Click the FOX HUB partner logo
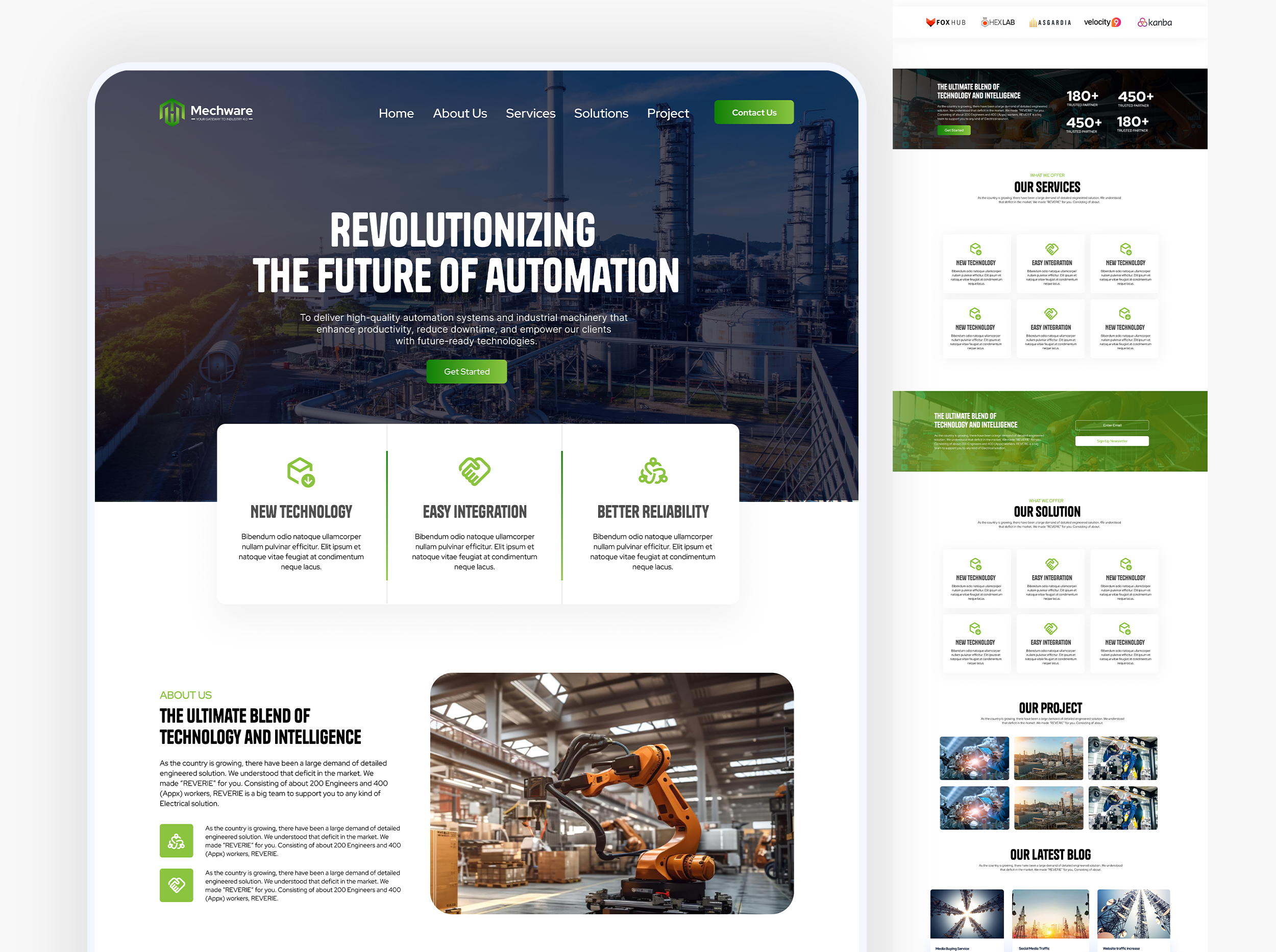Screen dimensions: 1276x952 point(946,22)
